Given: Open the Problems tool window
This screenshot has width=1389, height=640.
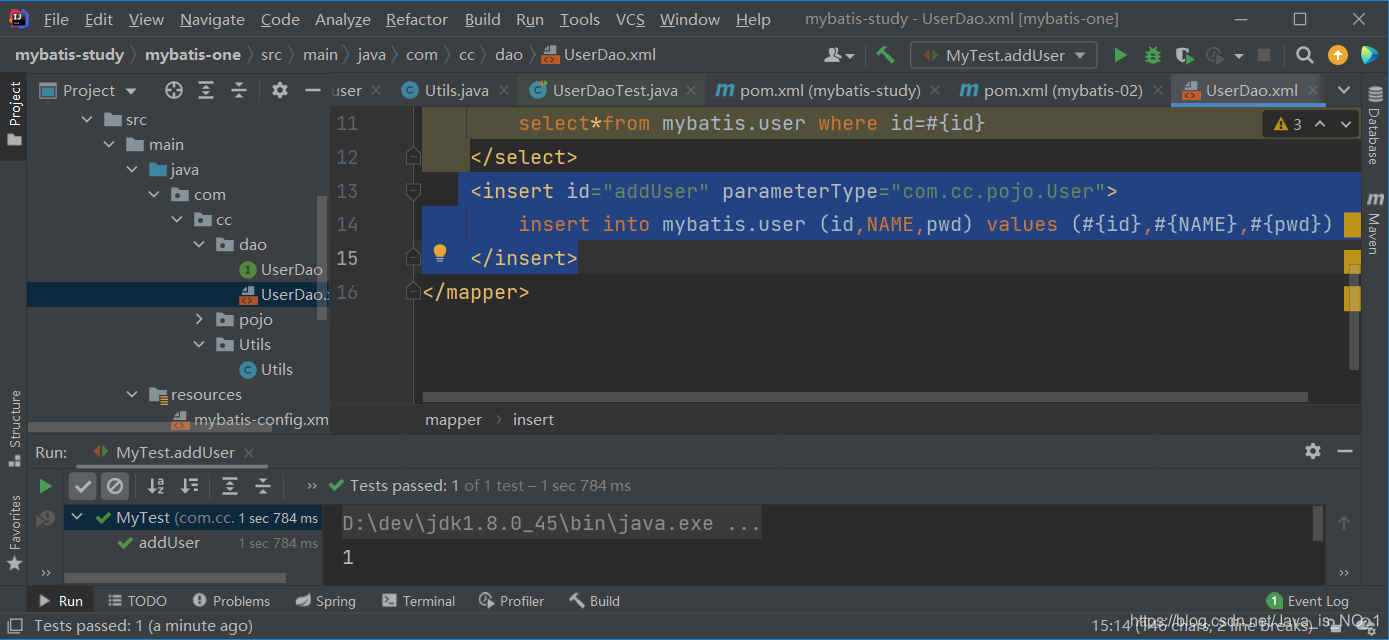Looking at the screenshot, I should (x=231, y=601).
